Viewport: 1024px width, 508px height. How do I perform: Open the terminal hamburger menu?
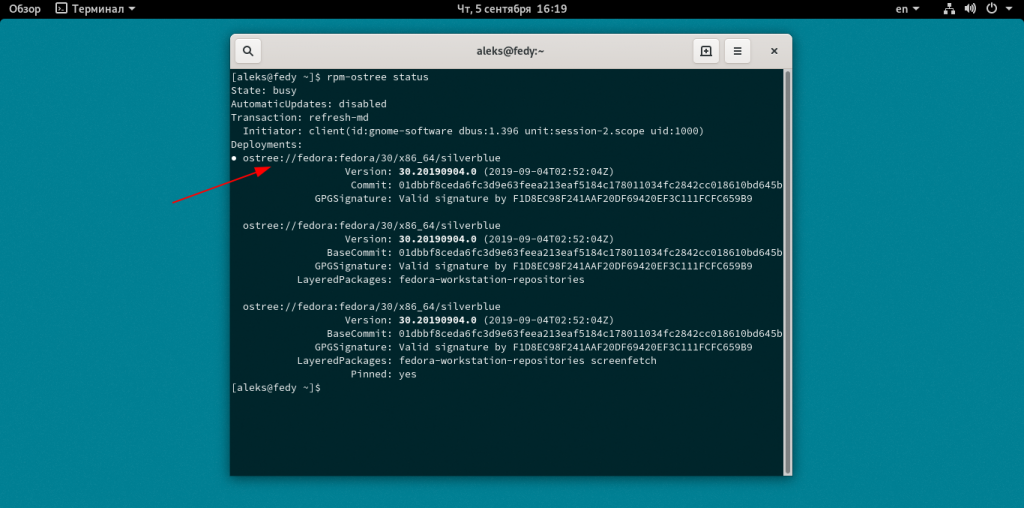737,51
